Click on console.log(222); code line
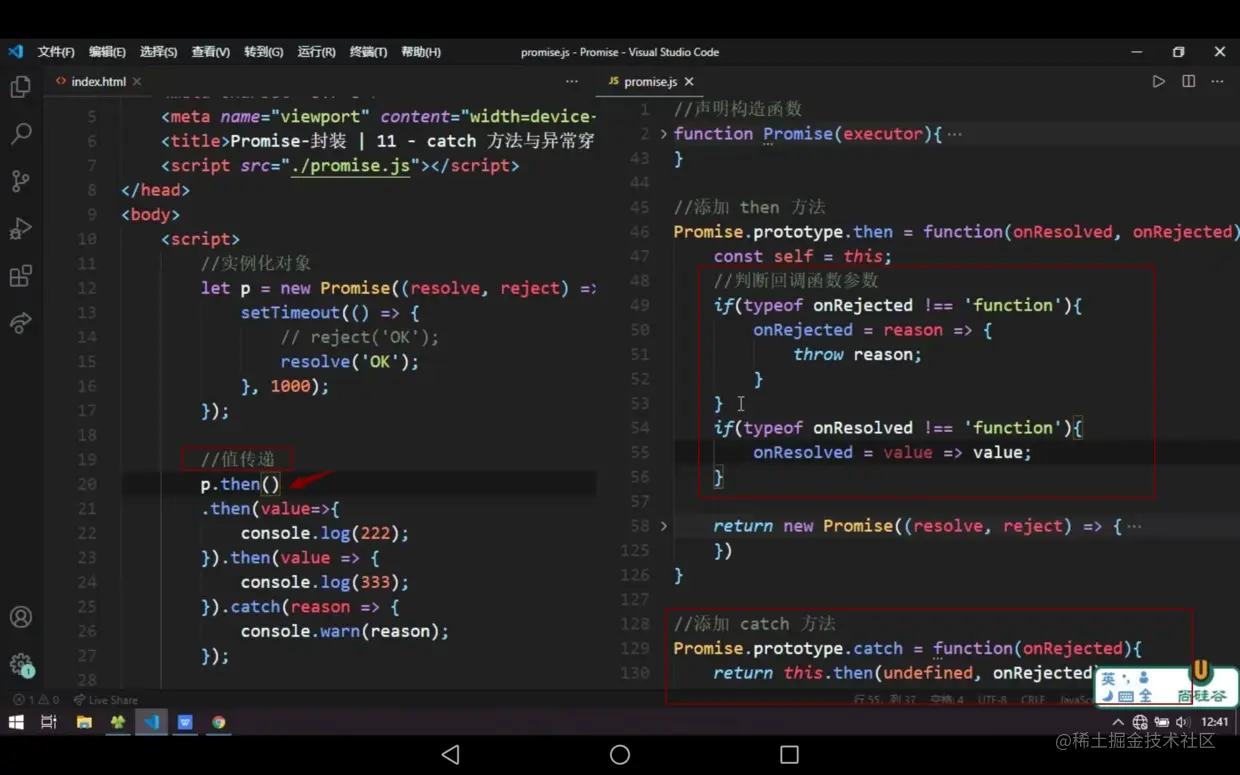 pyautogui.click(x=325, y=533)
